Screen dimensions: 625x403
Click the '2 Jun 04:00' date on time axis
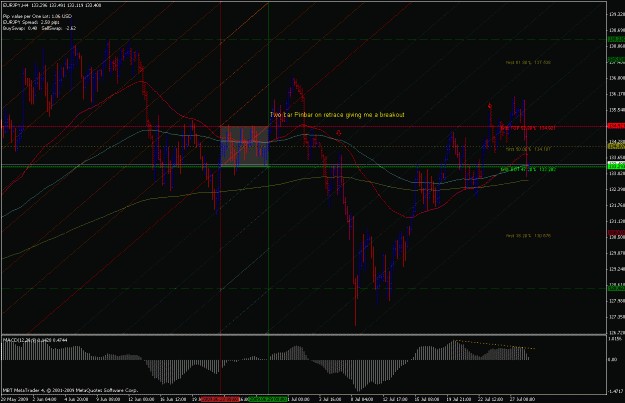point(45,399)
